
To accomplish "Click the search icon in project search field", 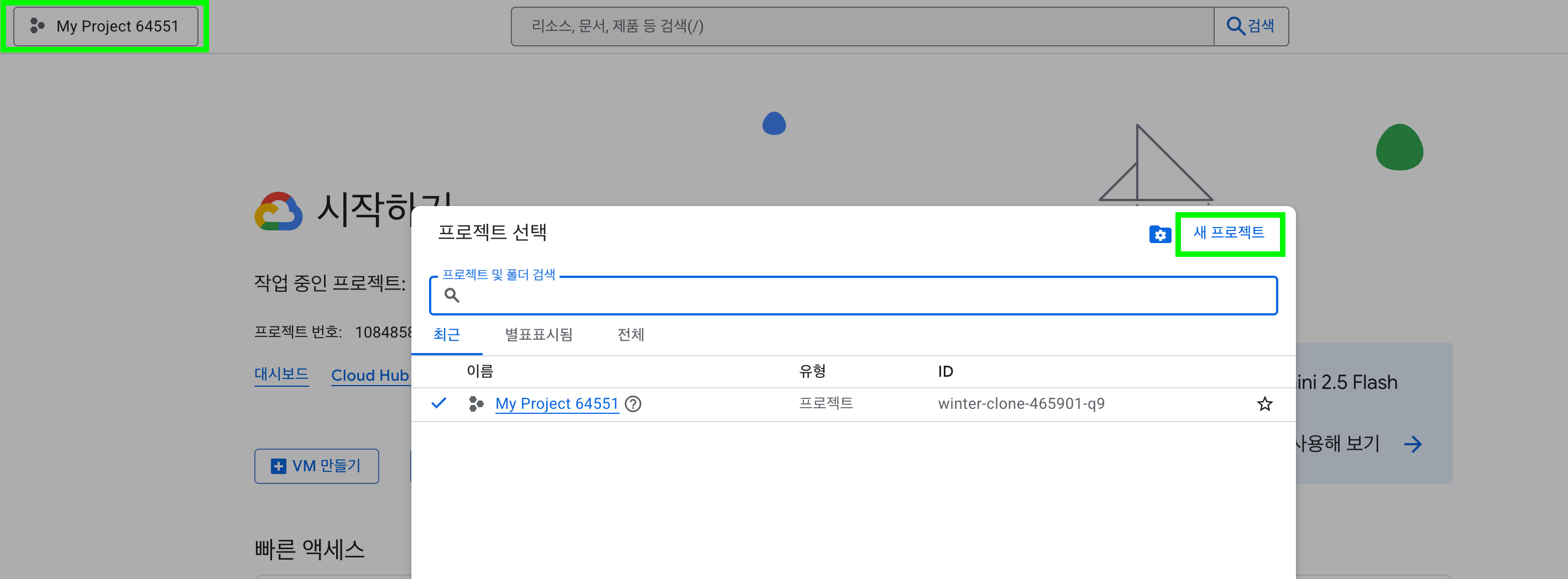I will 452,296.
